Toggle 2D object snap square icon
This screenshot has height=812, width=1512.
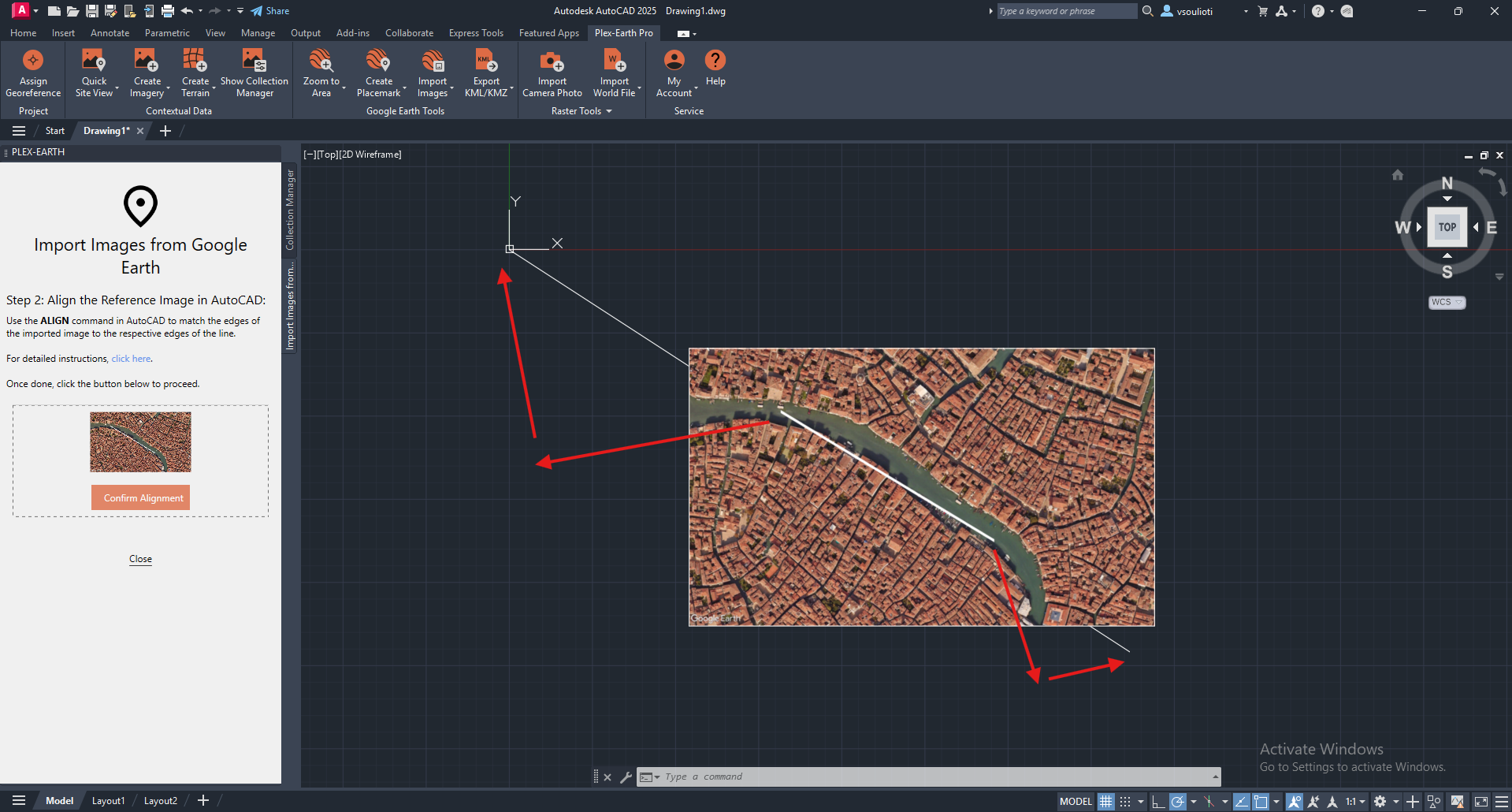[x=1261, y=802]
